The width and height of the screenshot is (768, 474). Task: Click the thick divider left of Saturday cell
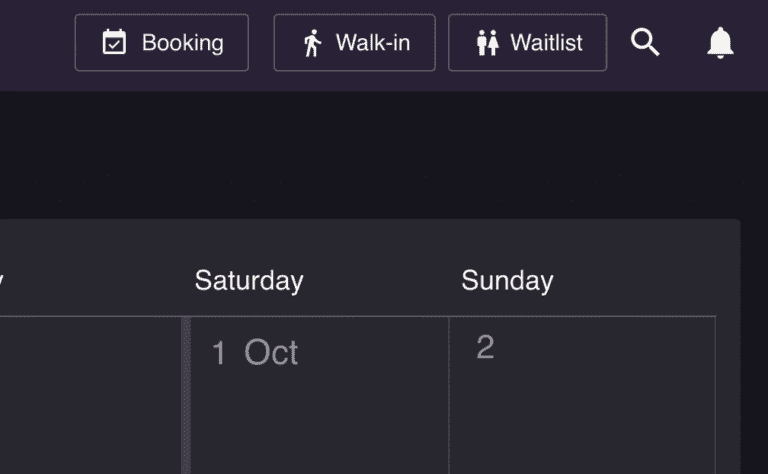(186, 400)
